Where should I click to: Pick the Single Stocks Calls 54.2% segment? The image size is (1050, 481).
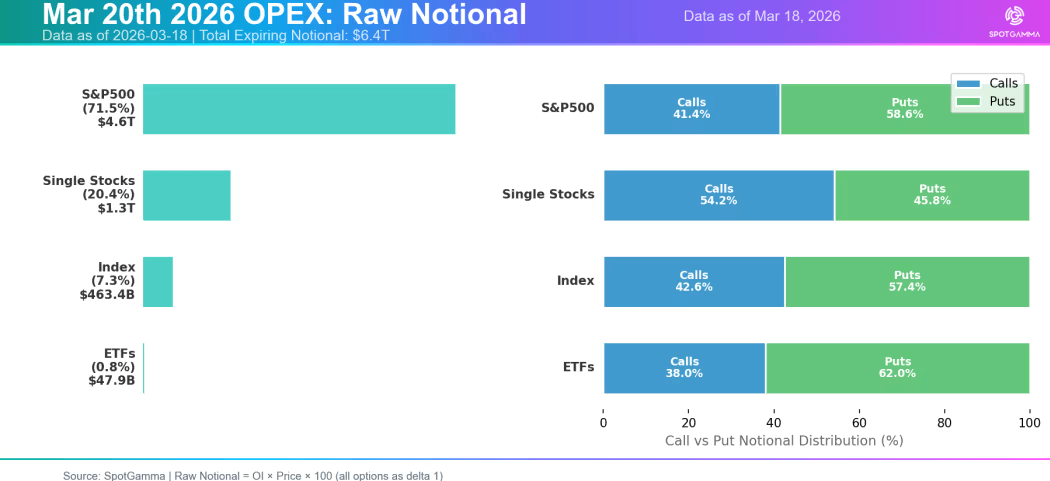718,195
